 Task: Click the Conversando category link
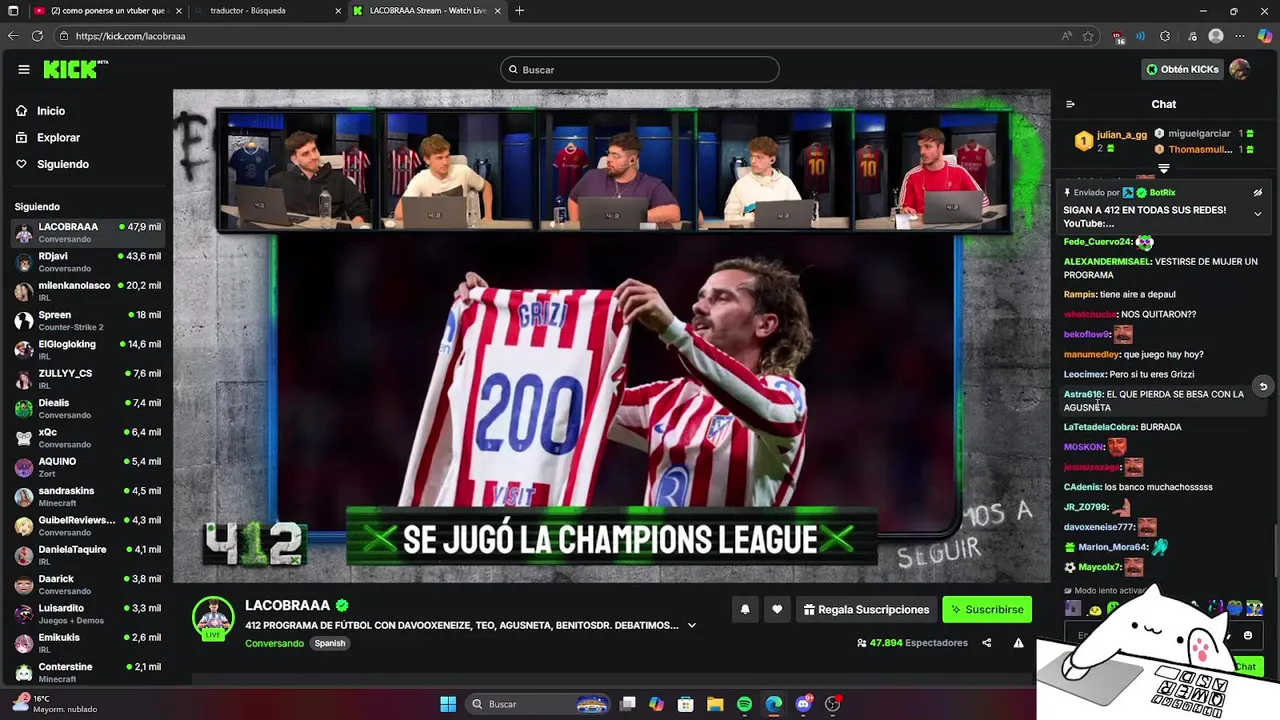coord(274,643)
